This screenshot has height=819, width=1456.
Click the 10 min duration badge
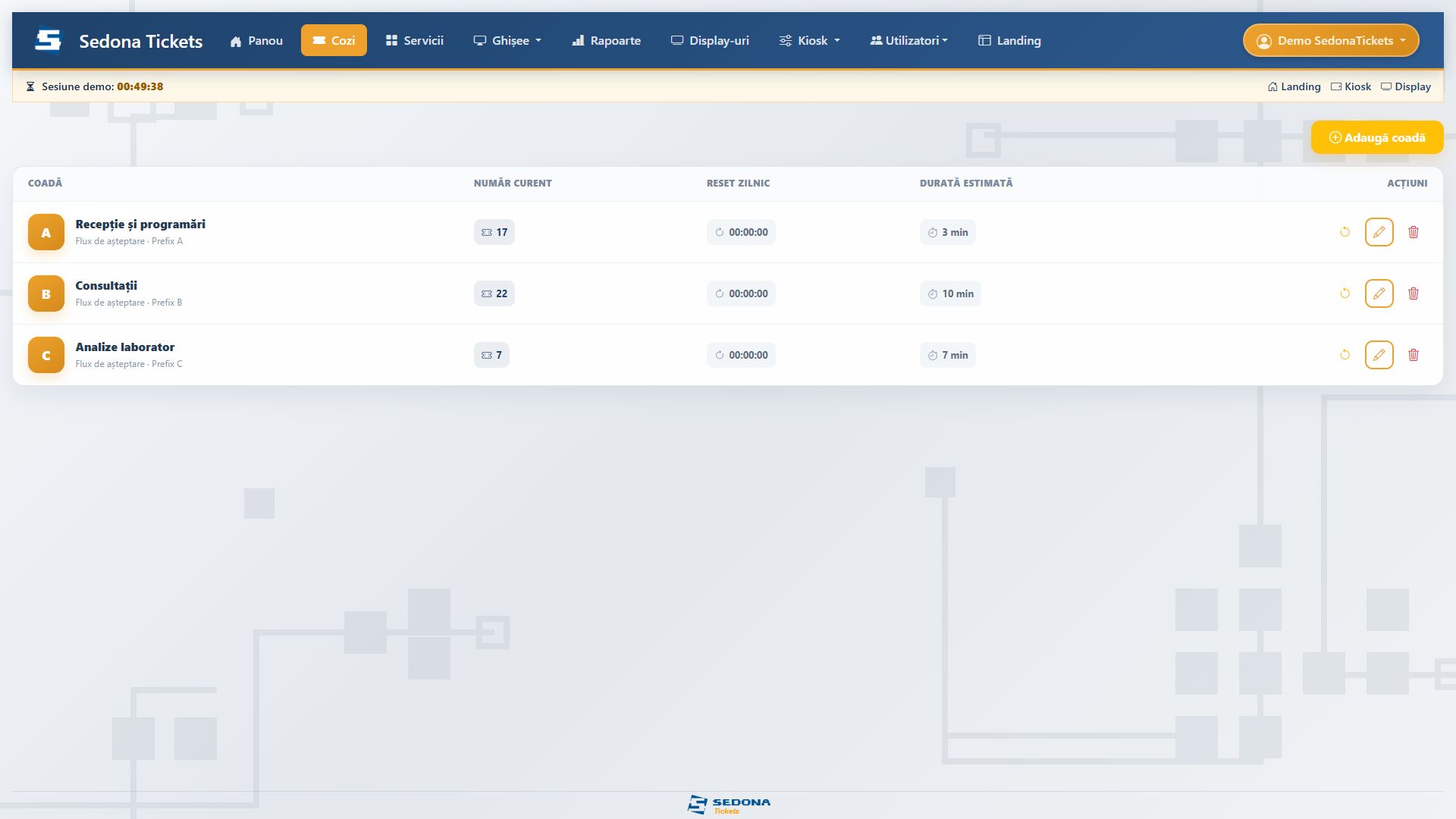click(950, 293)
